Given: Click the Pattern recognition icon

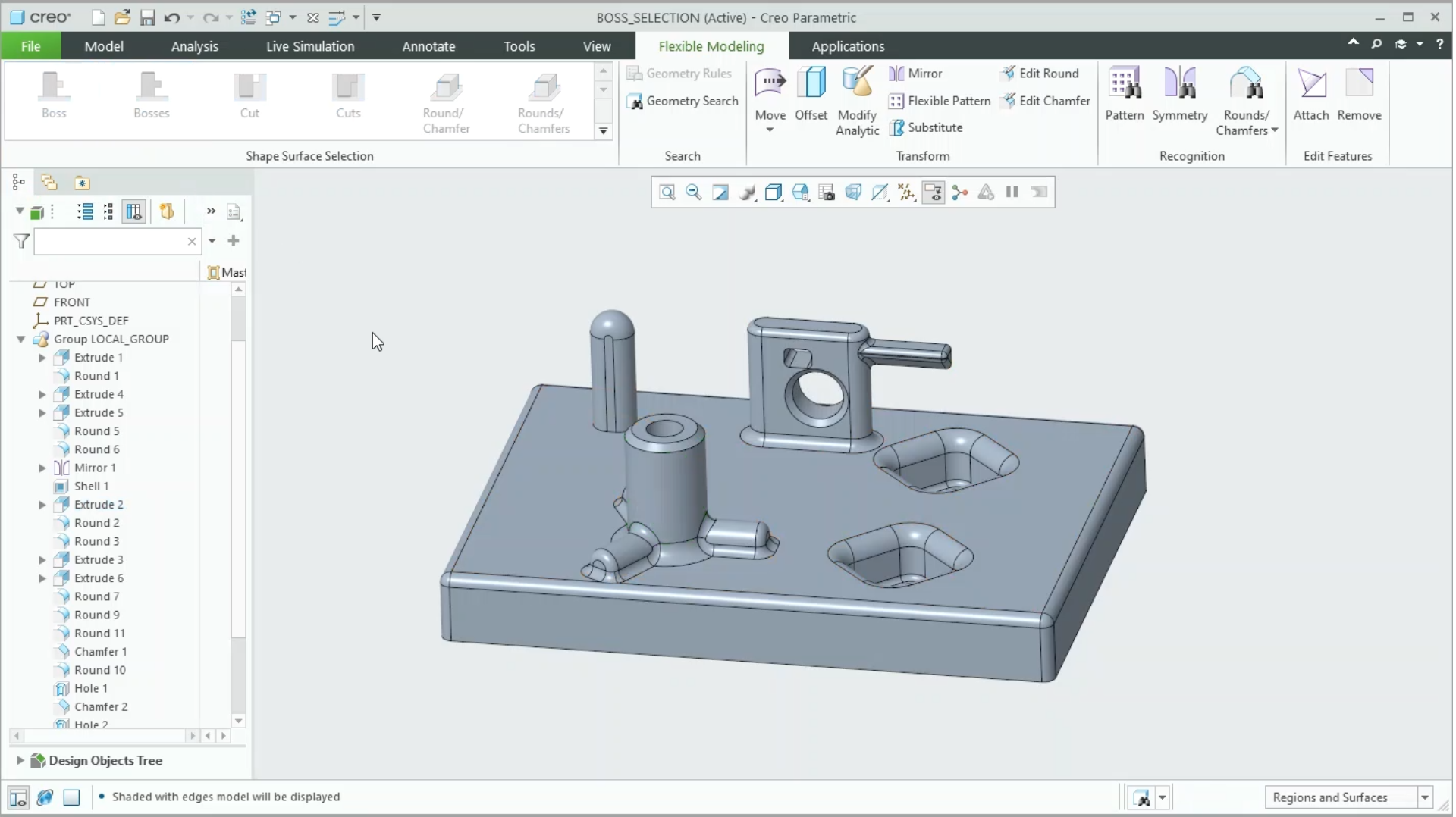Looking at the screenshot, I should (x=1124, y=92).
